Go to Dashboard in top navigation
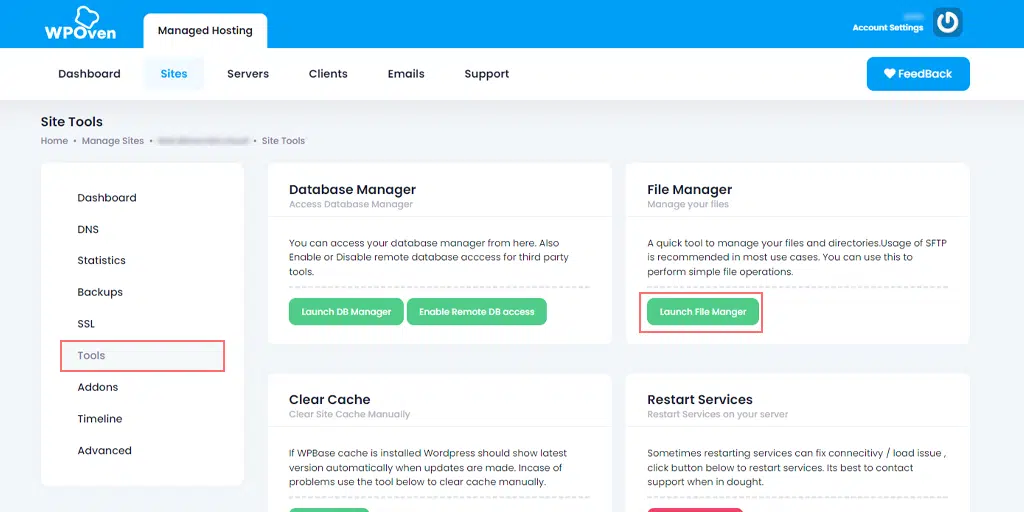The height and width of the screenshot is (512, 1024). 89,74
